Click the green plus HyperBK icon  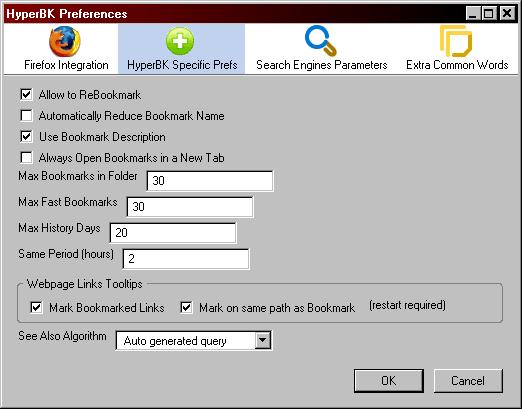pyautogui.click(x=180, y=41)
